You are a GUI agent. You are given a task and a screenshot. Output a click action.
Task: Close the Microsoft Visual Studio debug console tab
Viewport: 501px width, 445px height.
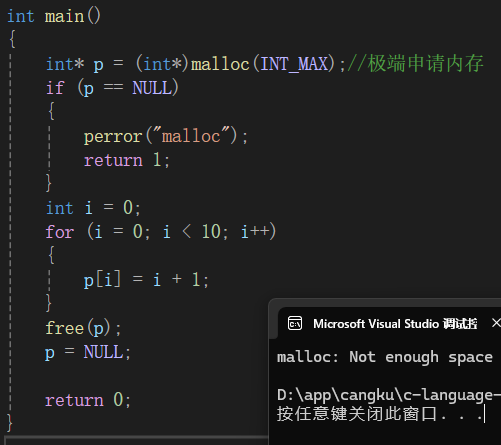(496, 323)
